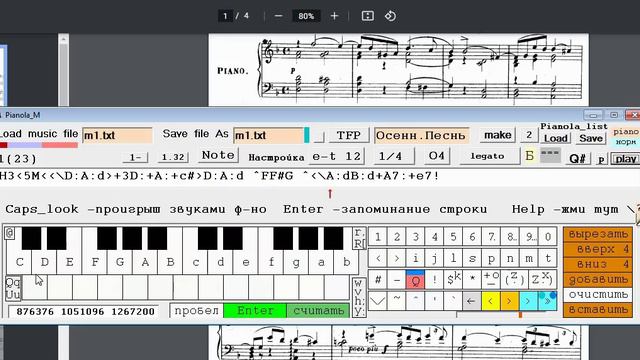Viewport: 640px width, 360px height.
Task: Click the note string text line
Action: point(320,176)
